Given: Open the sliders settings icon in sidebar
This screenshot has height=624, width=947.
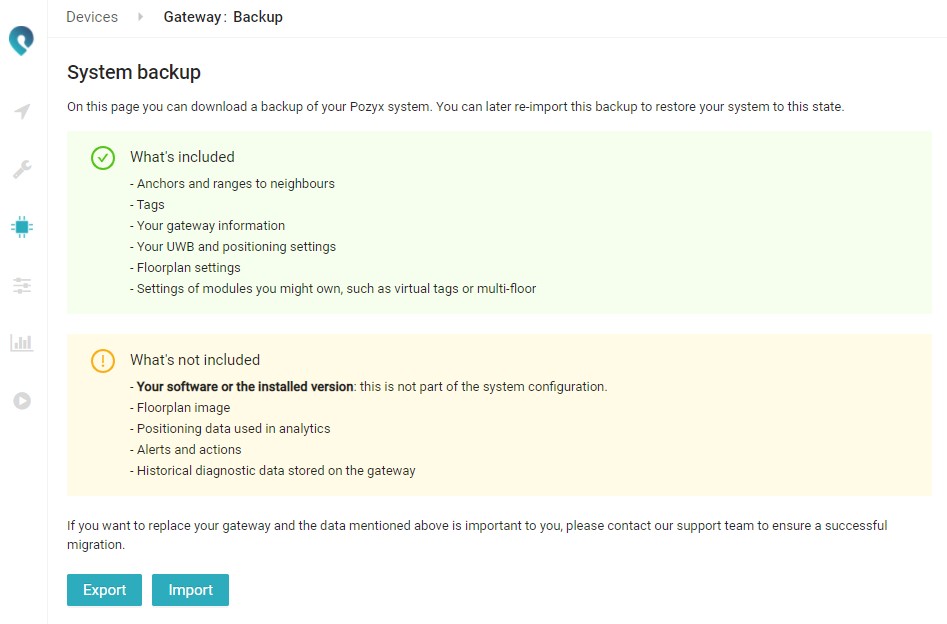Looking at the screenshot, I should 22,285.
